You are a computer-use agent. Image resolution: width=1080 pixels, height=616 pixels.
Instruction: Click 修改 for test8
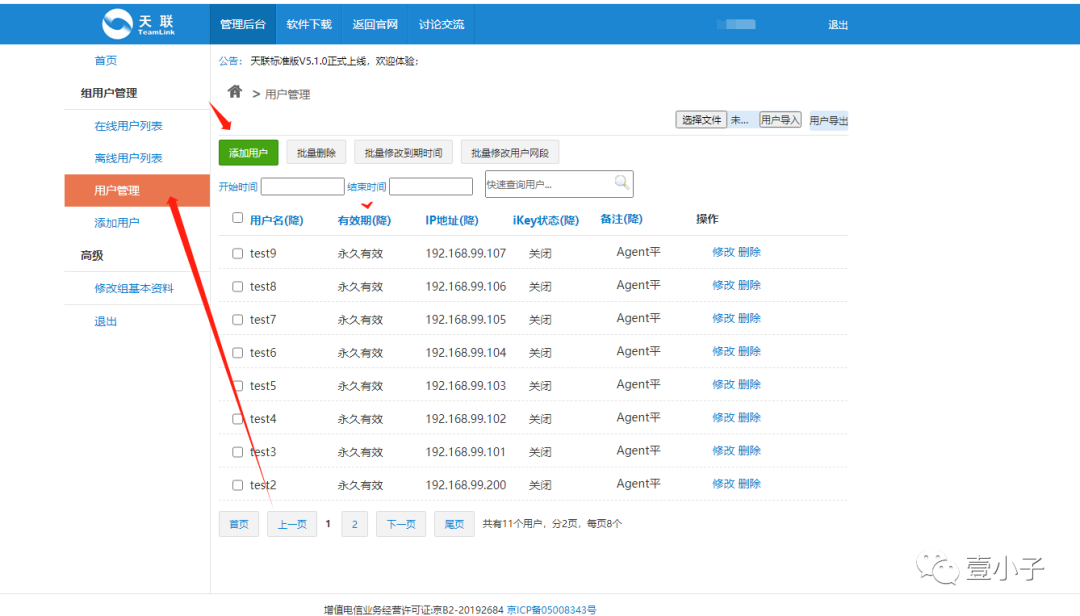tap(723, 285)
